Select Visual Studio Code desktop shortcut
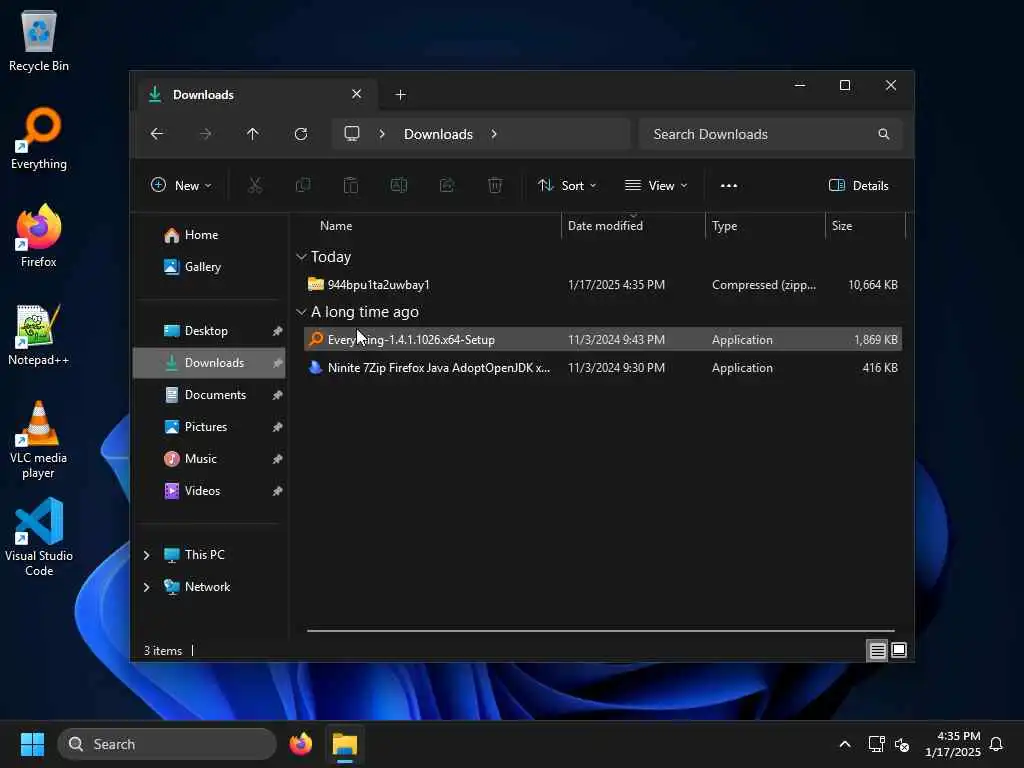The width and height of the screenshot is (1024, 768). [39, 537]
